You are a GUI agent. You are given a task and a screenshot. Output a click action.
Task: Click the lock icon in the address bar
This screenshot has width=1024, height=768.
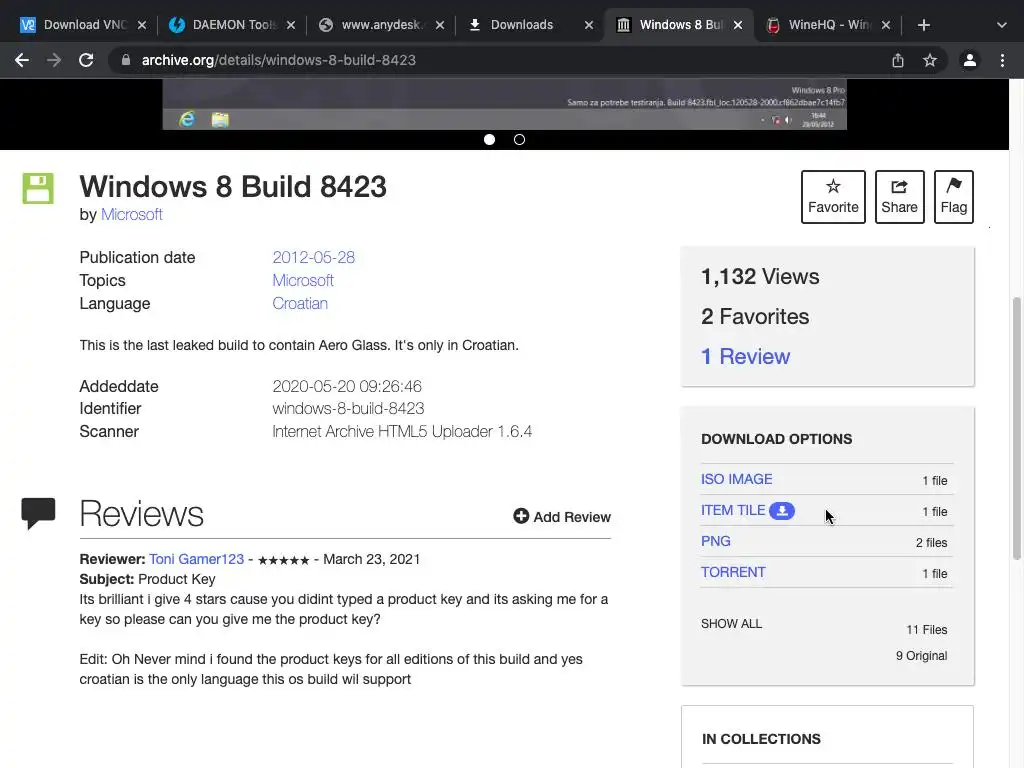[x=125, y=60]
